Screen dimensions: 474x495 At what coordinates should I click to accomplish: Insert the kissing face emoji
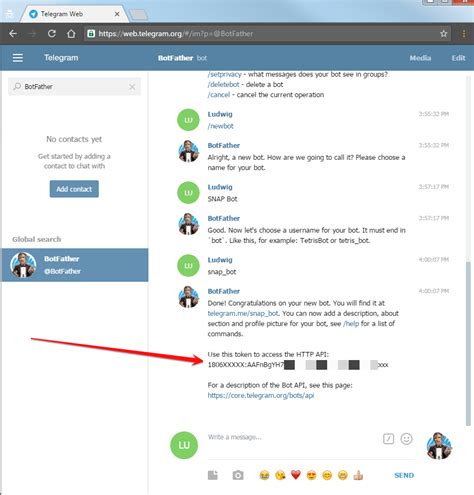(x=280, y=475)
